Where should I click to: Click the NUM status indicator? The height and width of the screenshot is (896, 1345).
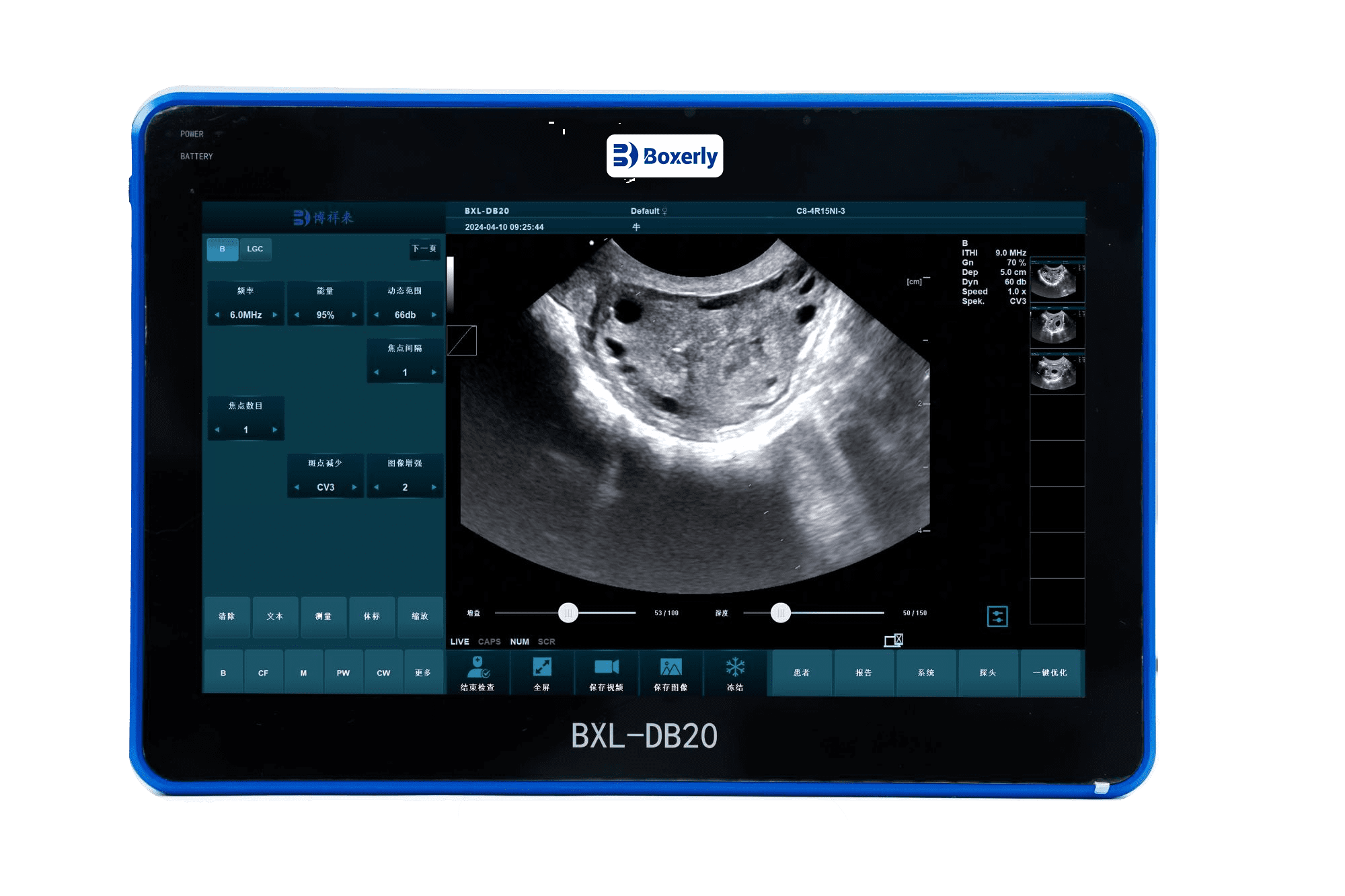click(x=520, y=642)
